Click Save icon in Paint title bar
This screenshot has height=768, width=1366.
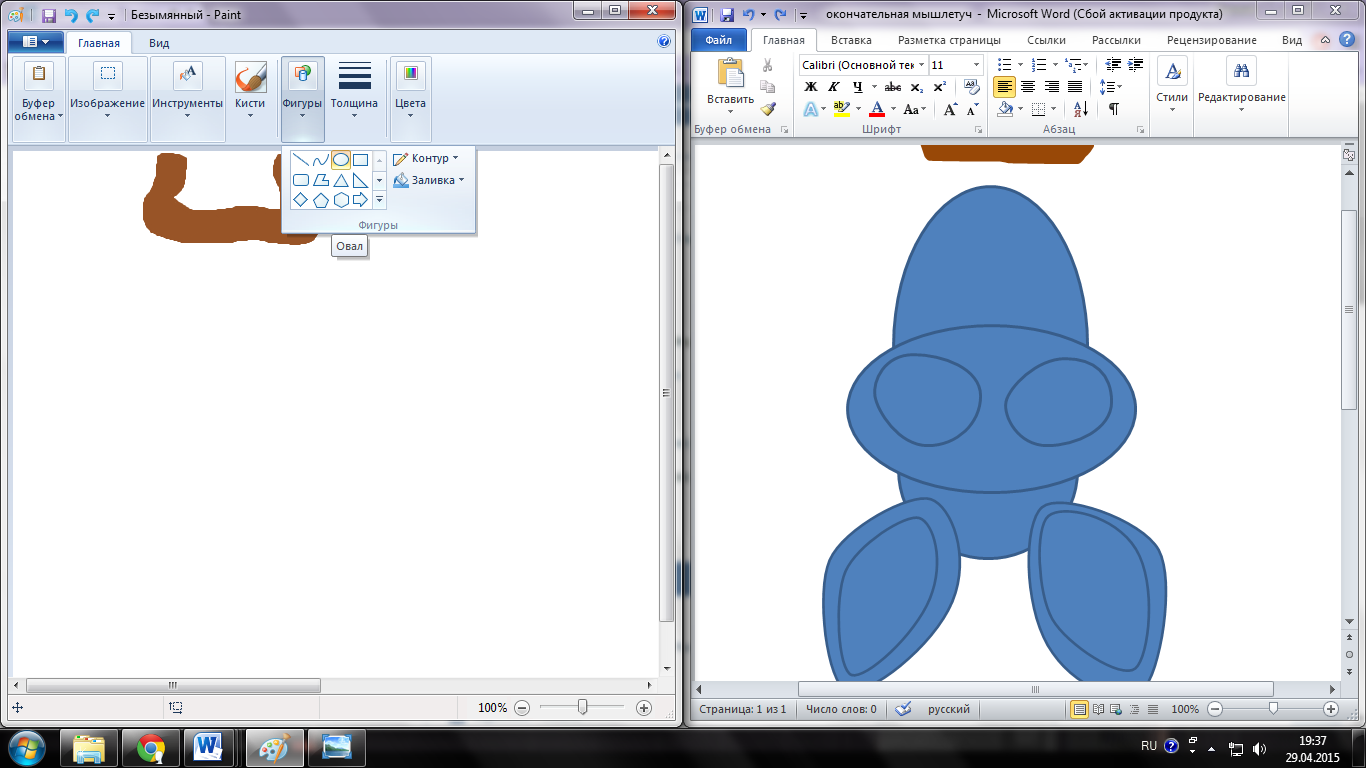pyautogui.click(x=48, y=15)
